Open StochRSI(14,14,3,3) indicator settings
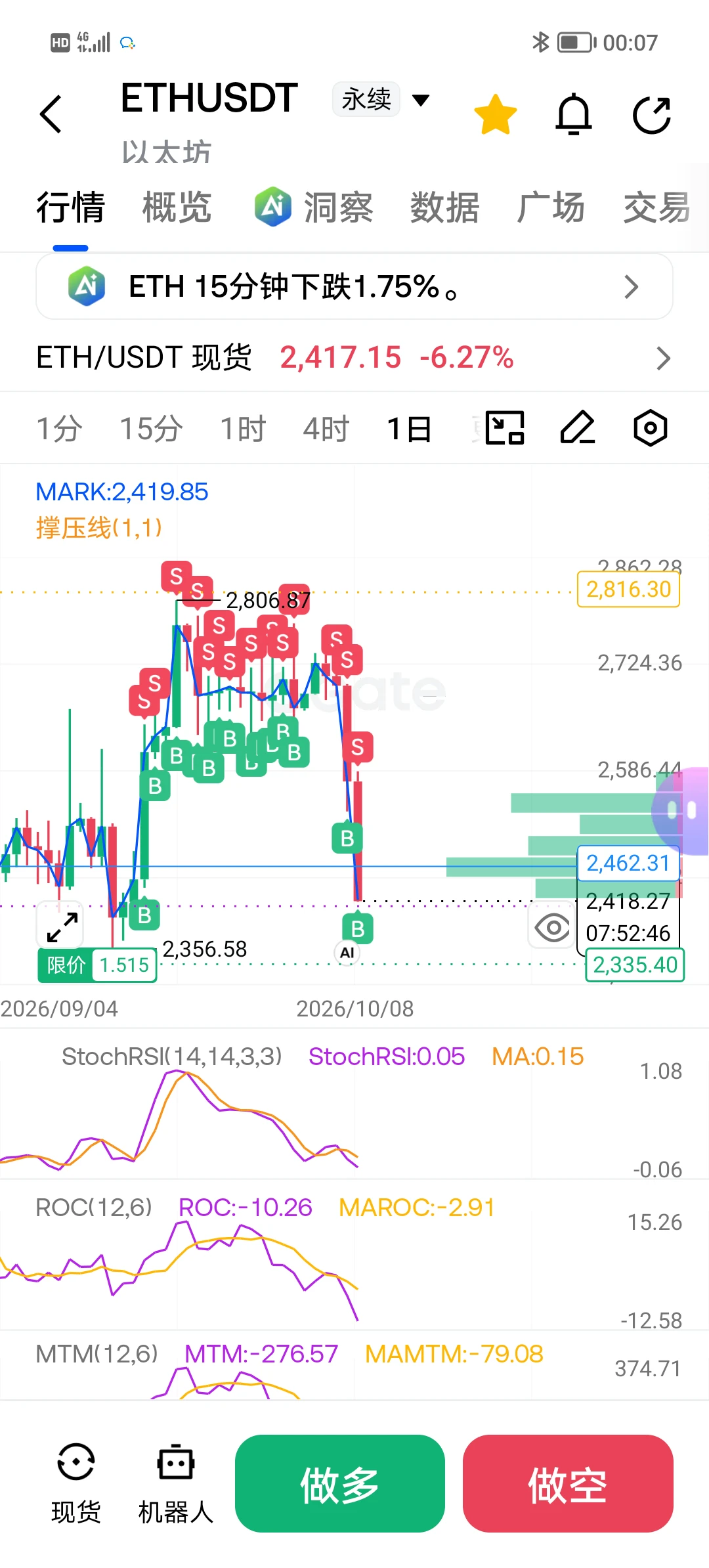This screenshot has height=1568, width=709. (172, 1056)
